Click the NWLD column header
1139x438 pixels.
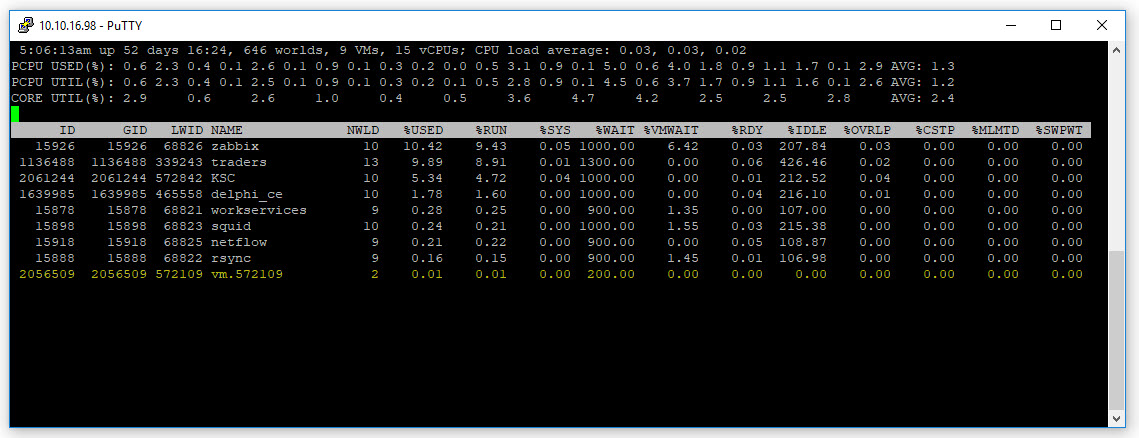[362, 130]
